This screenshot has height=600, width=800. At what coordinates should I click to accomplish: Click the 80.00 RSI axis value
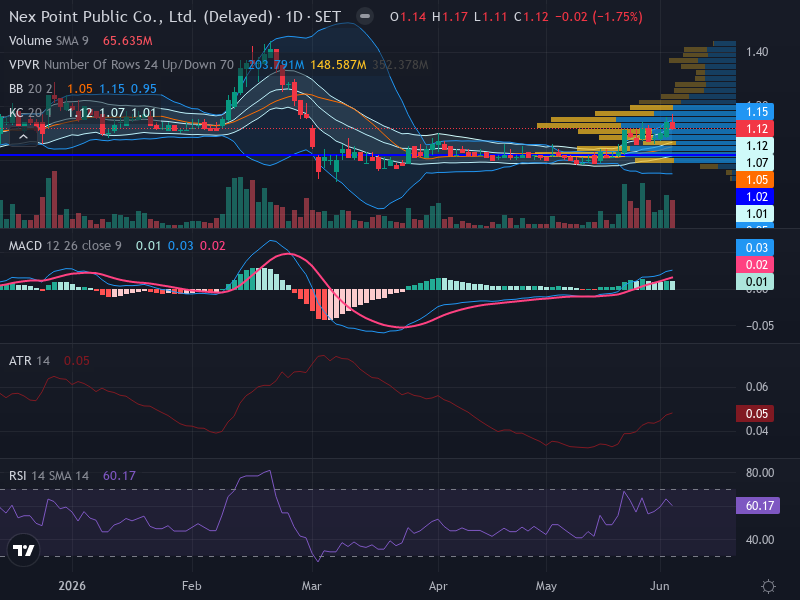click(x=760, y=472)
